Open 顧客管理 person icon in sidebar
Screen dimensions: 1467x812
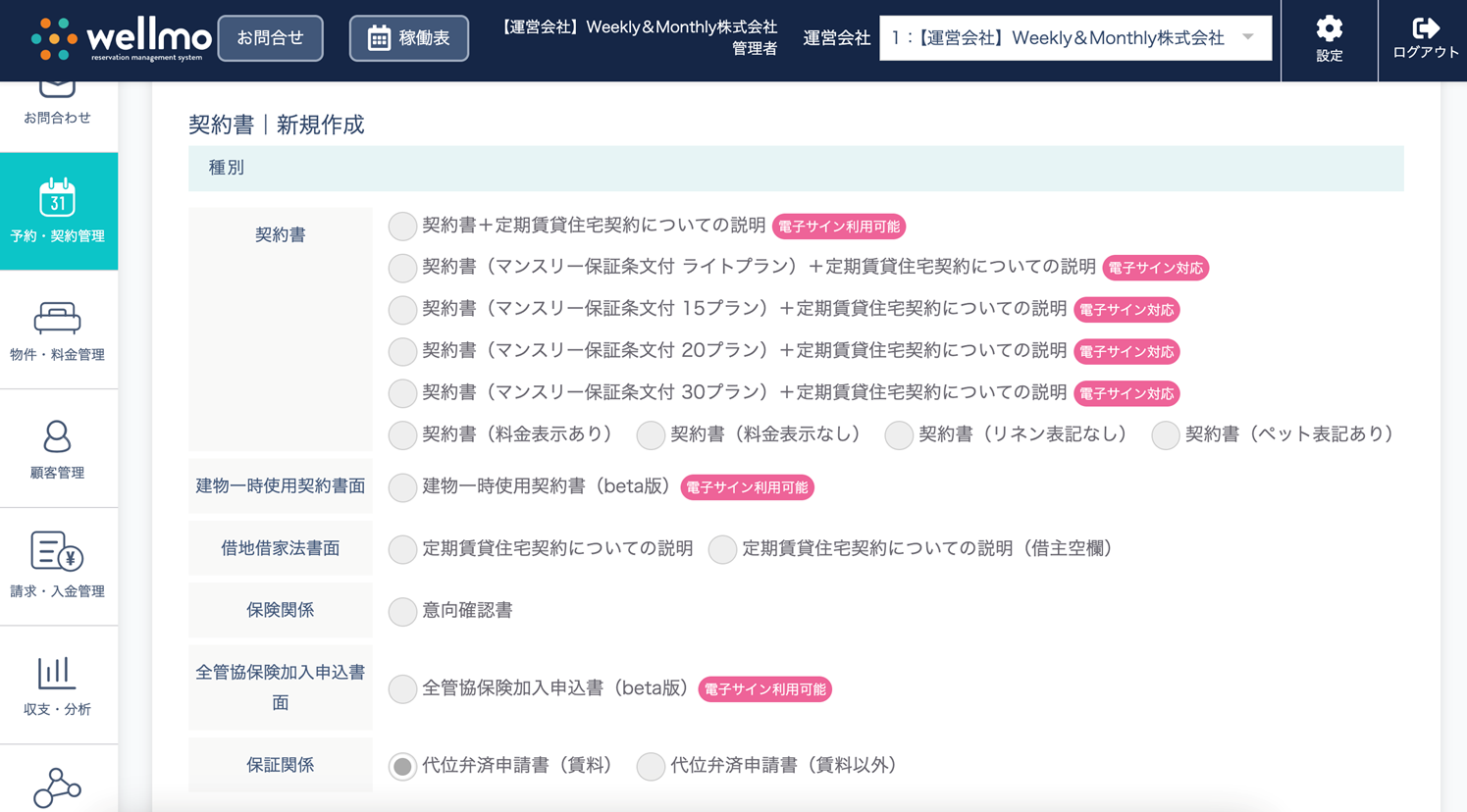click(x=57, y=436)
